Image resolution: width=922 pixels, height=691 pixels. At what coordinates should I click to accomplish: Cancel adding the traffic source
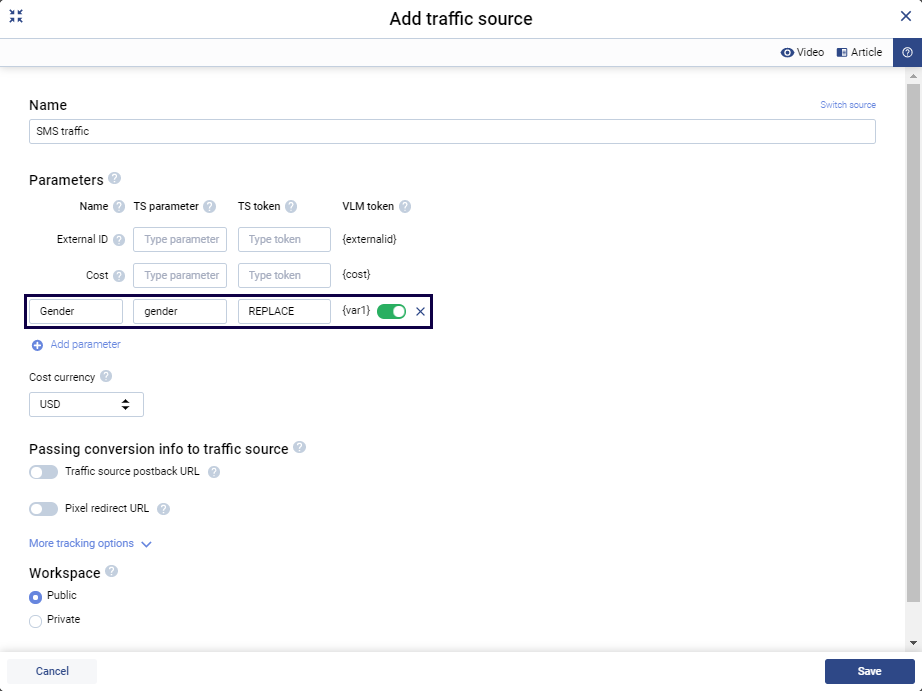click(x=51, y=671)
